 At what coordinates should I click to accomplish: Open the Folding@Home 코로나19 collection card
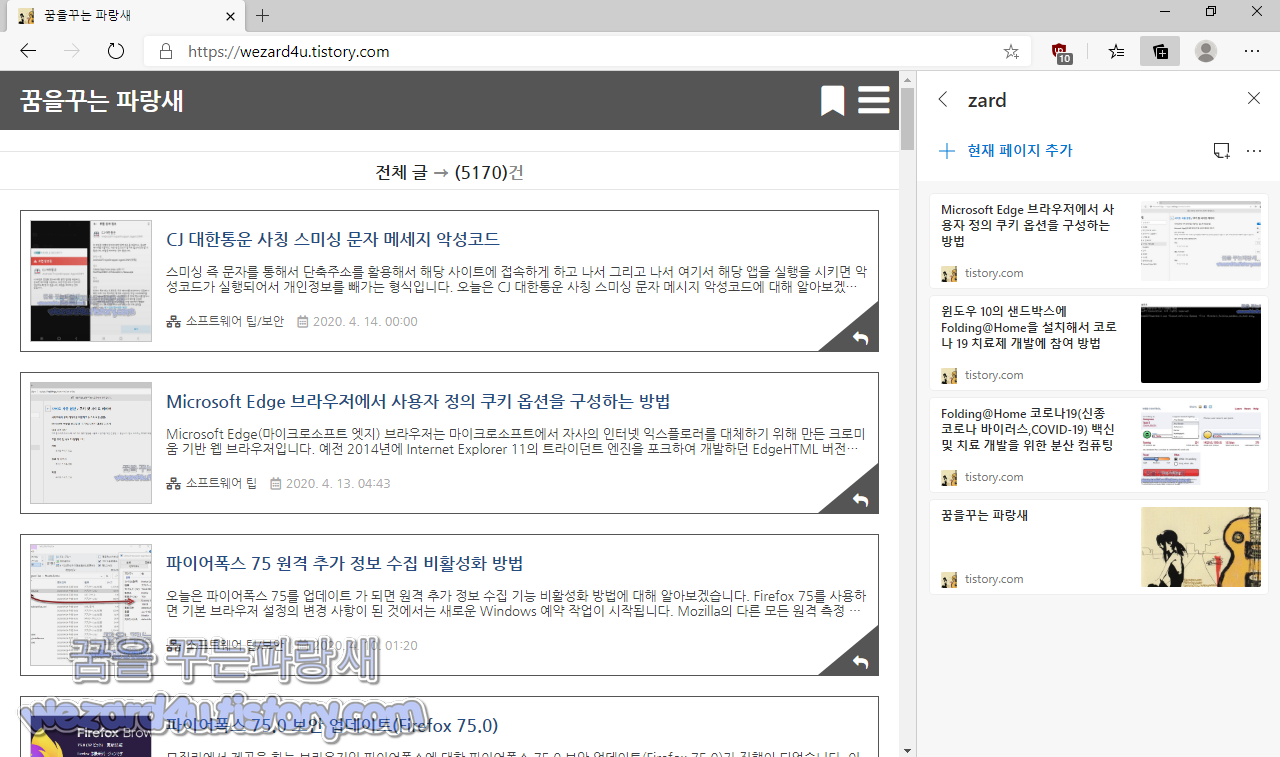1098,445
